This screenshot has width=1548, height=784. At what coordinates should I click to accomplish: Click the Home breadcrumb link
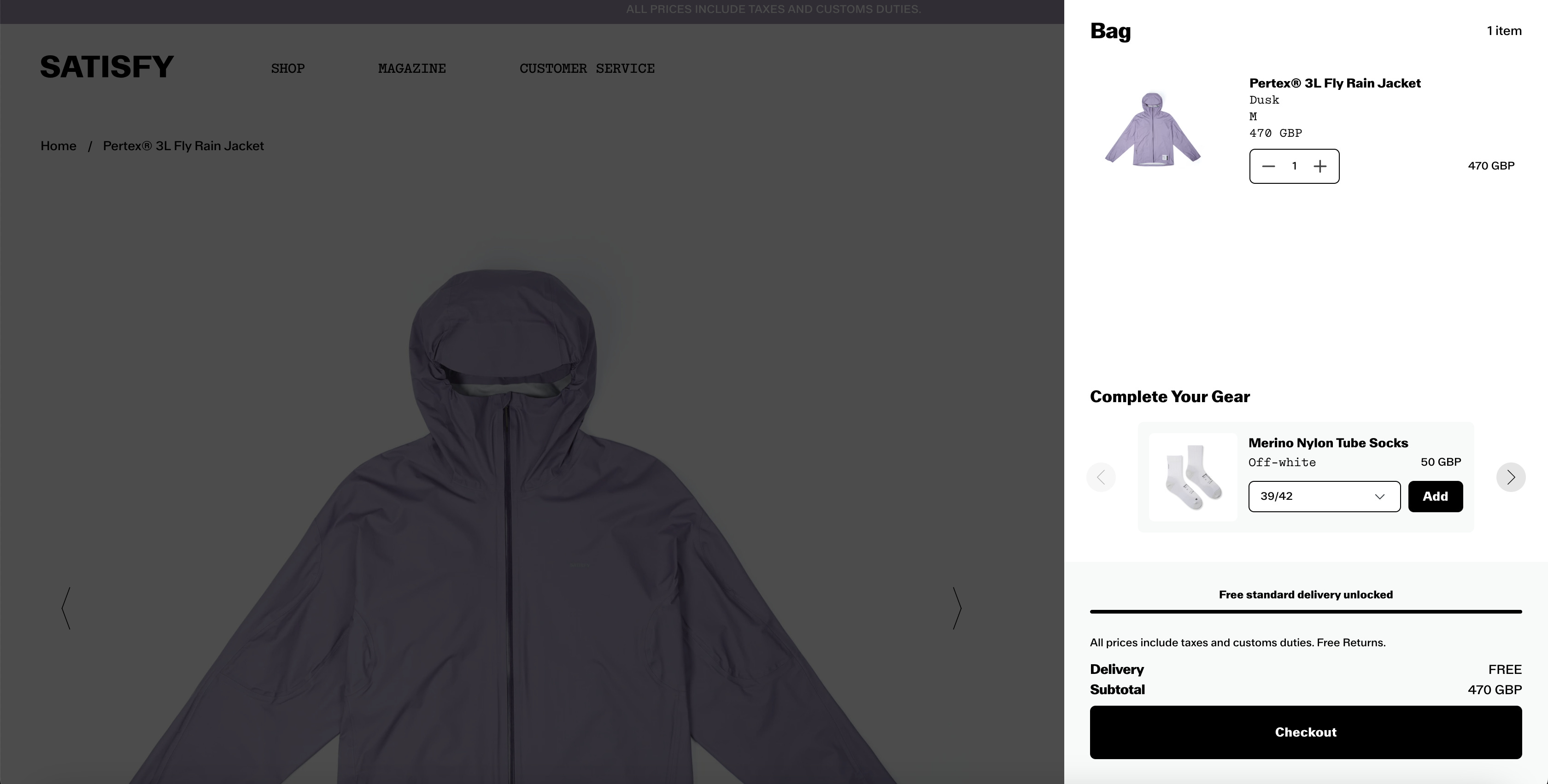[59, 146]
